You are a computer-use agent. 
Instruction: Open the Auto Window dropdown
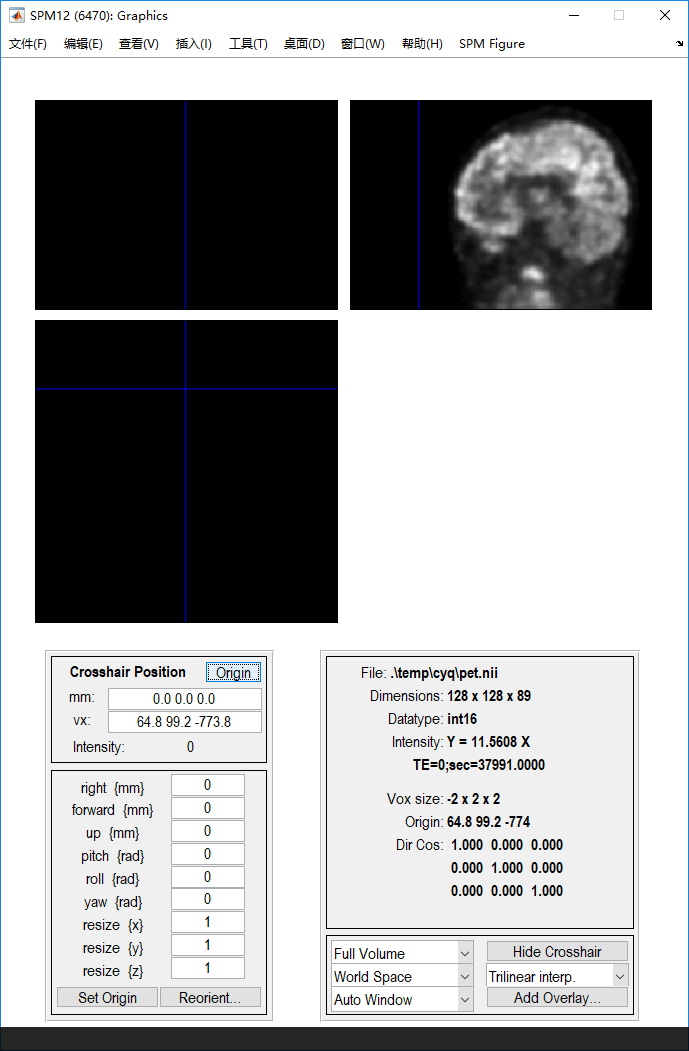click(x=402, y=999)
